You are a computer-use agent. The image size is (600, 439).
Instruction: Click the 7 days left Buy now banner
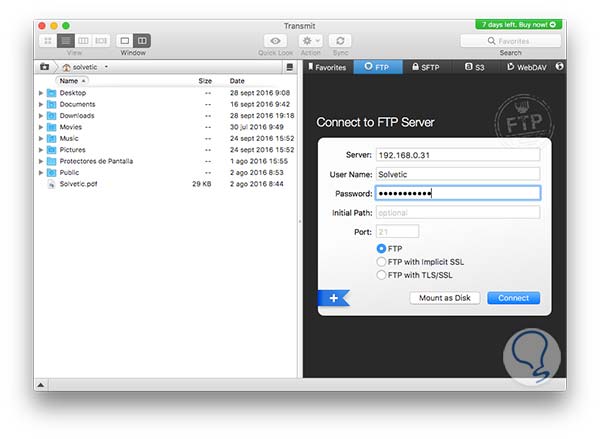(x=518, y=24)
